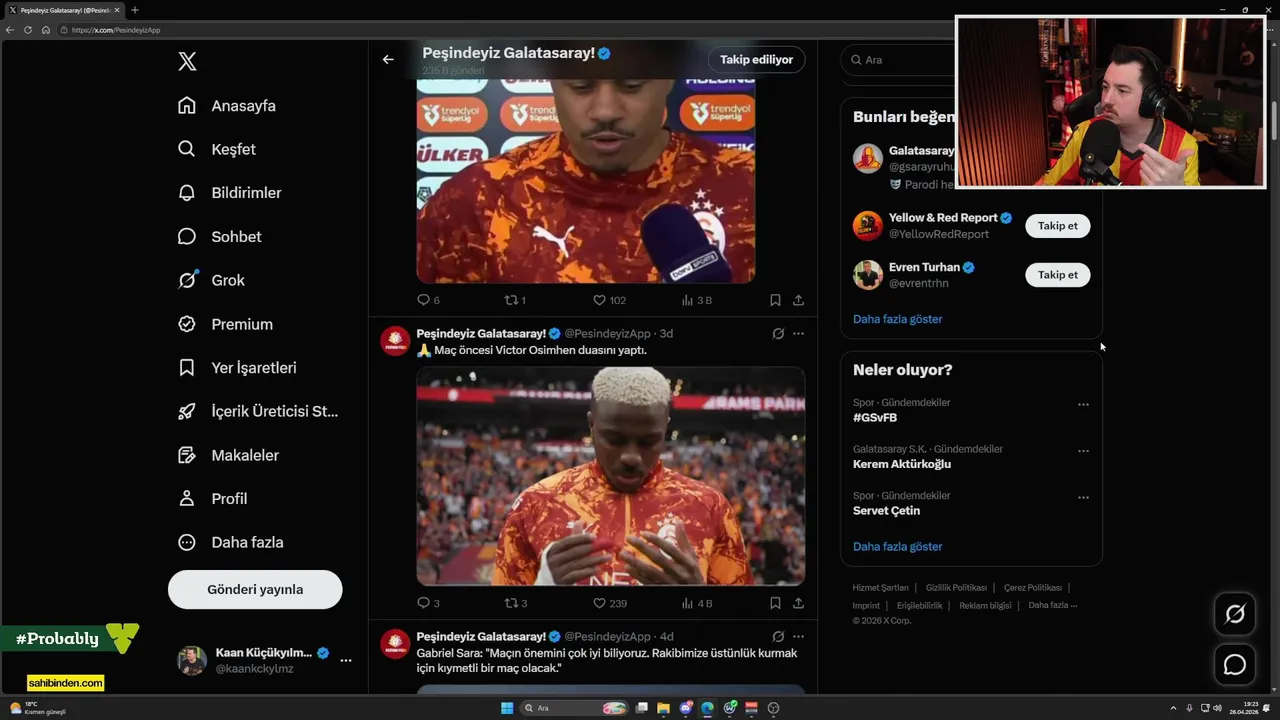This screenshot has width=1280, height=720.
Task: Open Grok explain icon on Gabriel Sara post
Action: 778,636
